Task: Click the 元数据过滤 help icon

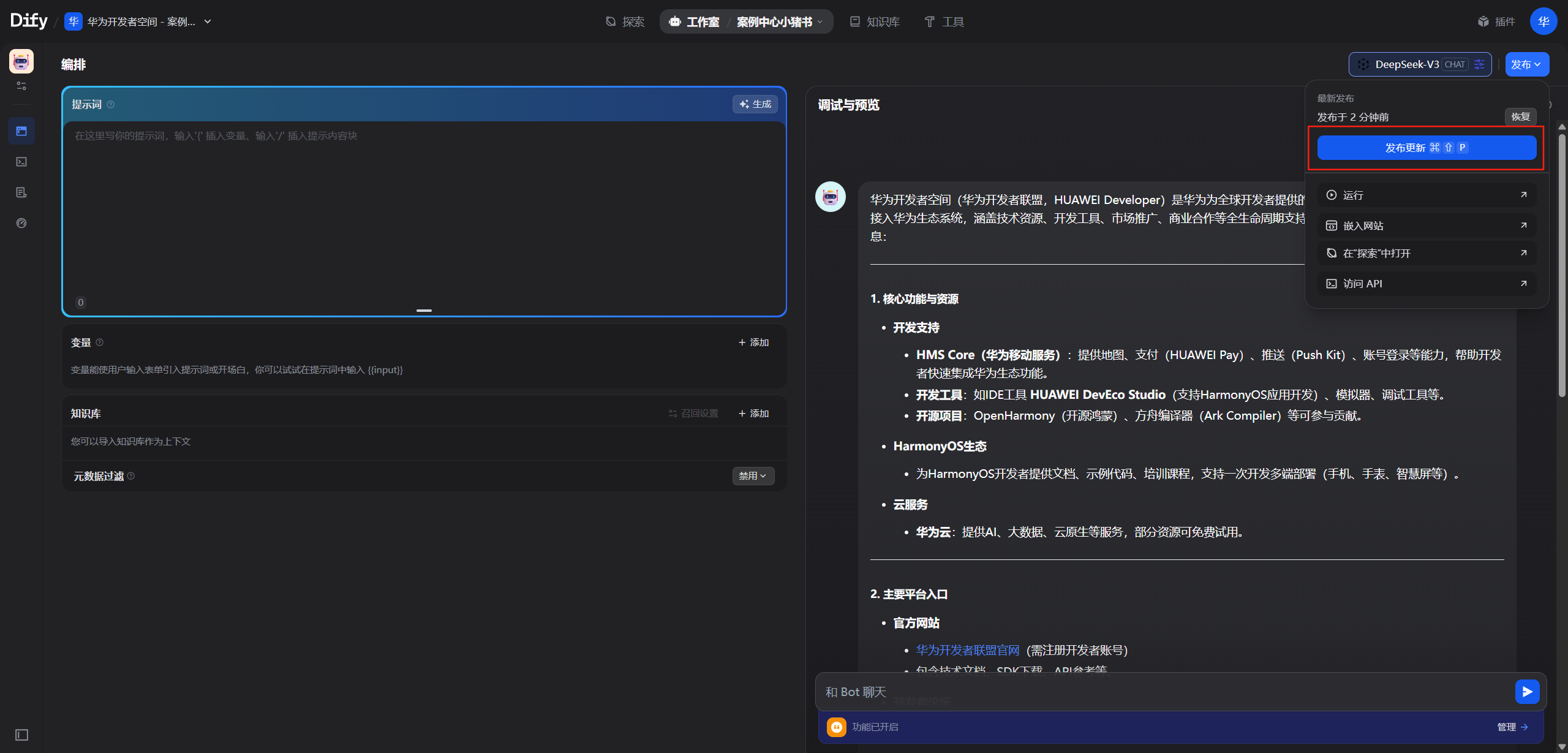Action: 131,476
